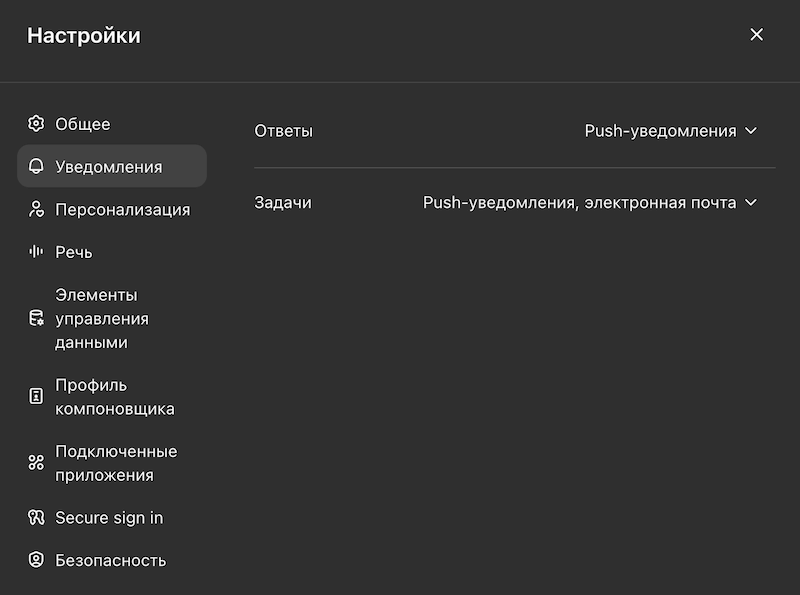Click the Настройки dialog title
The height and width of the screenshot is (595, 800).
(x=84, y=36)
